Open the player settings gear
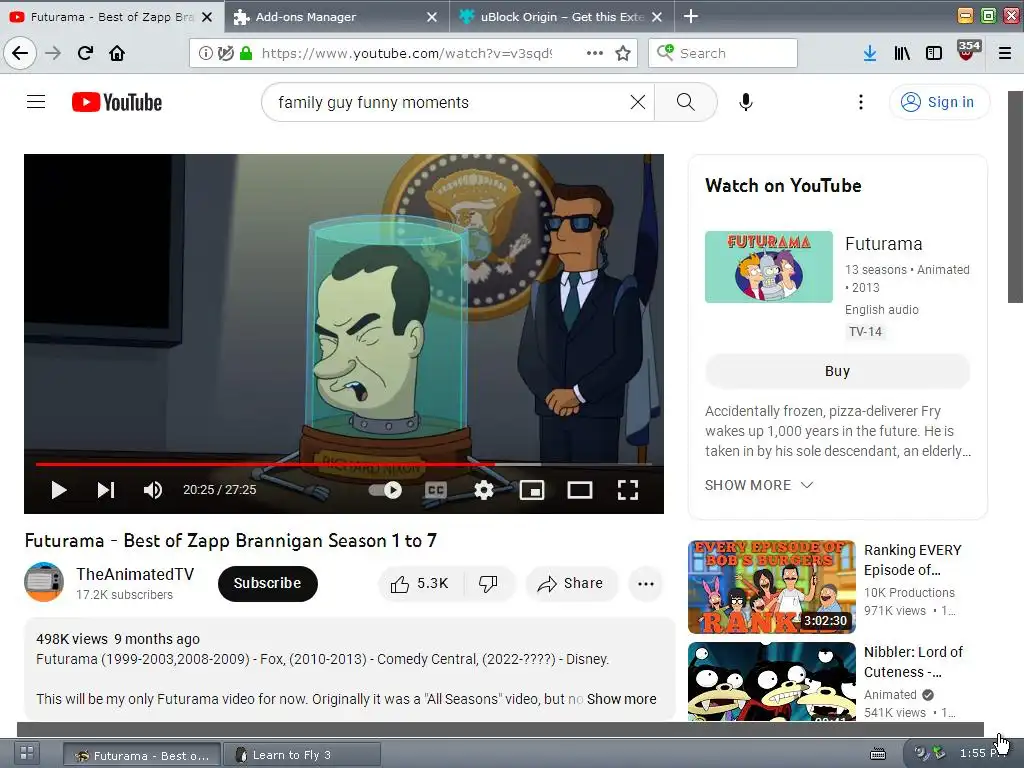The width and height of the screenshot is (1024, 768). pyautogui.click(x=484, y=490)
